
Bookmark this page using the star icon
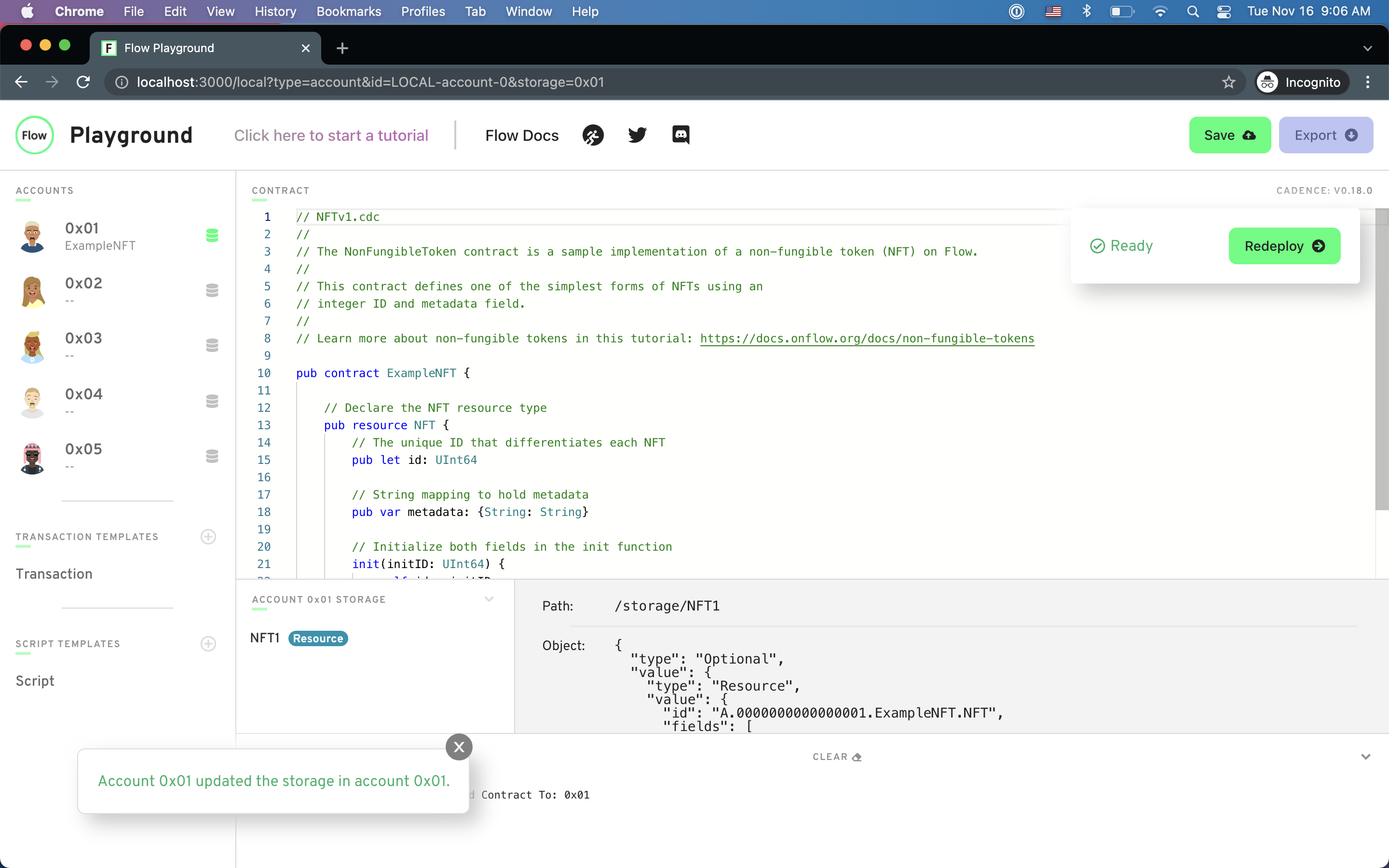point(1228,81)
